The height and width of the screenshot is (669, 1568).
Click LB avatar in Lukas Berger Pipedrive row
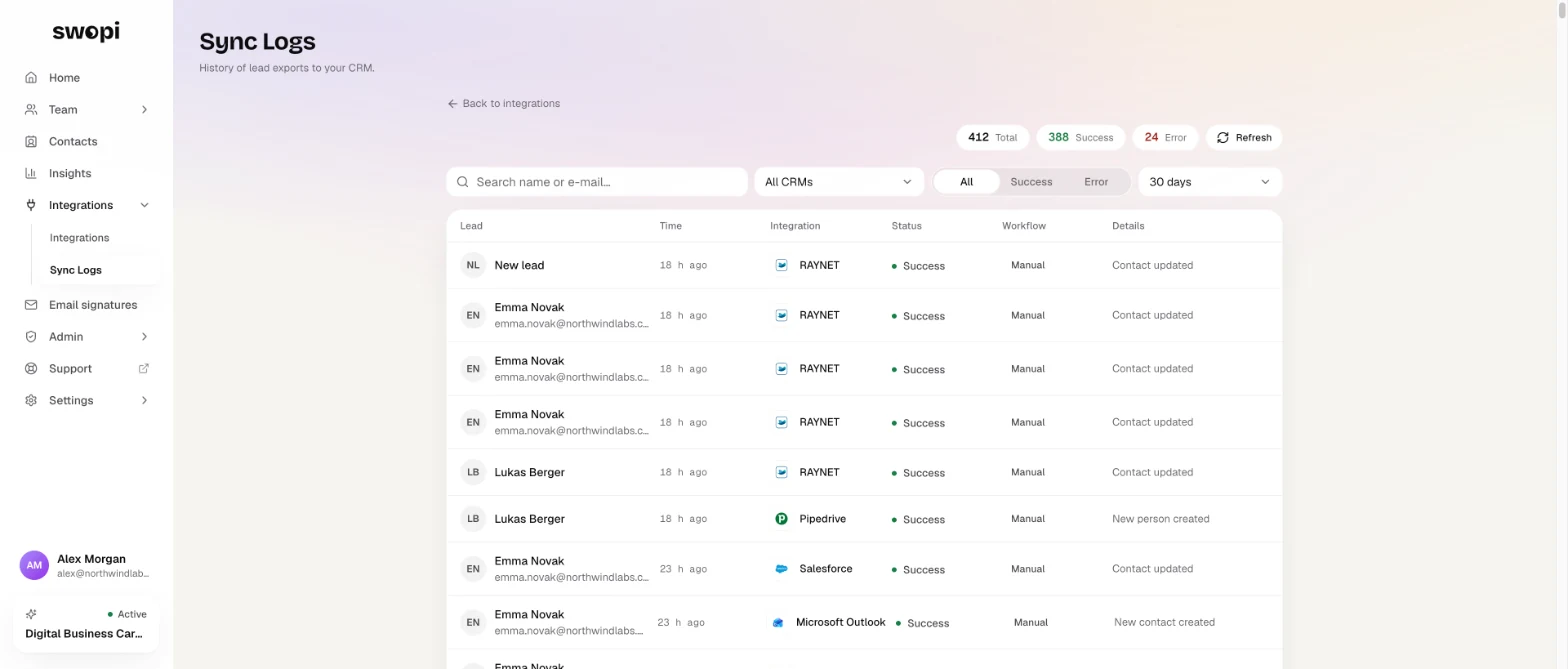click(473, 519)
